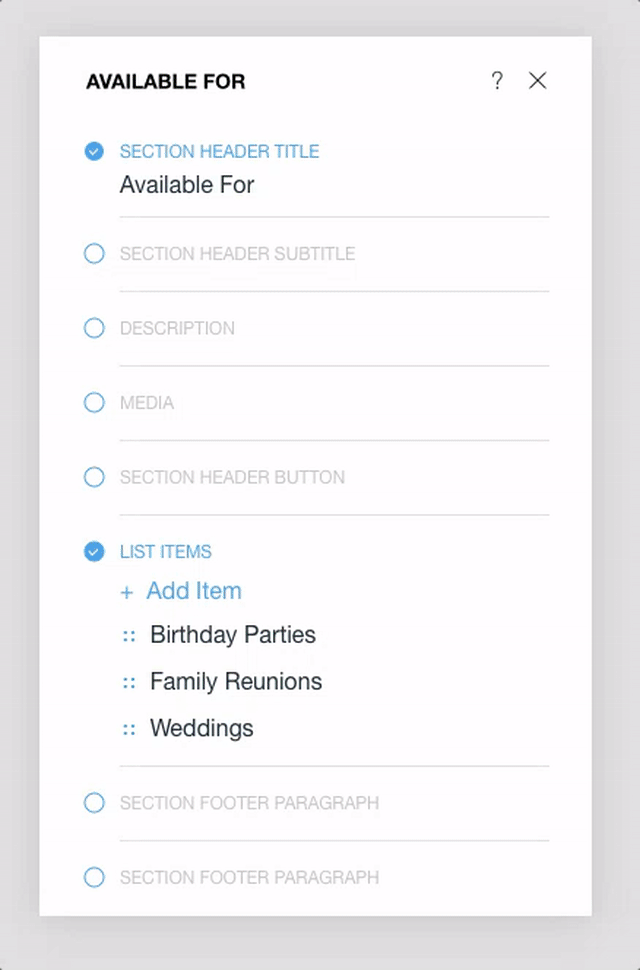Click drag handle beside Weddings

click(129, 729)
